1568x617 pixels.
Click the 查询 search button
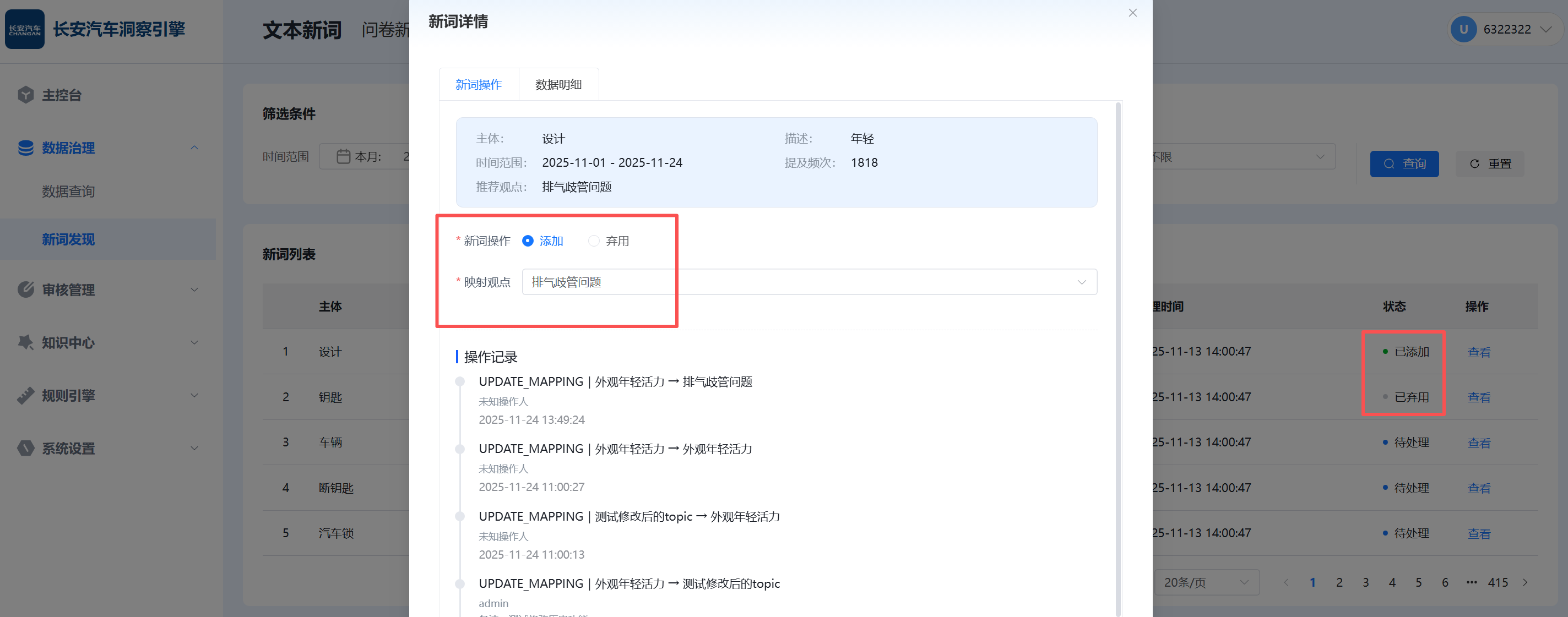1404,163
